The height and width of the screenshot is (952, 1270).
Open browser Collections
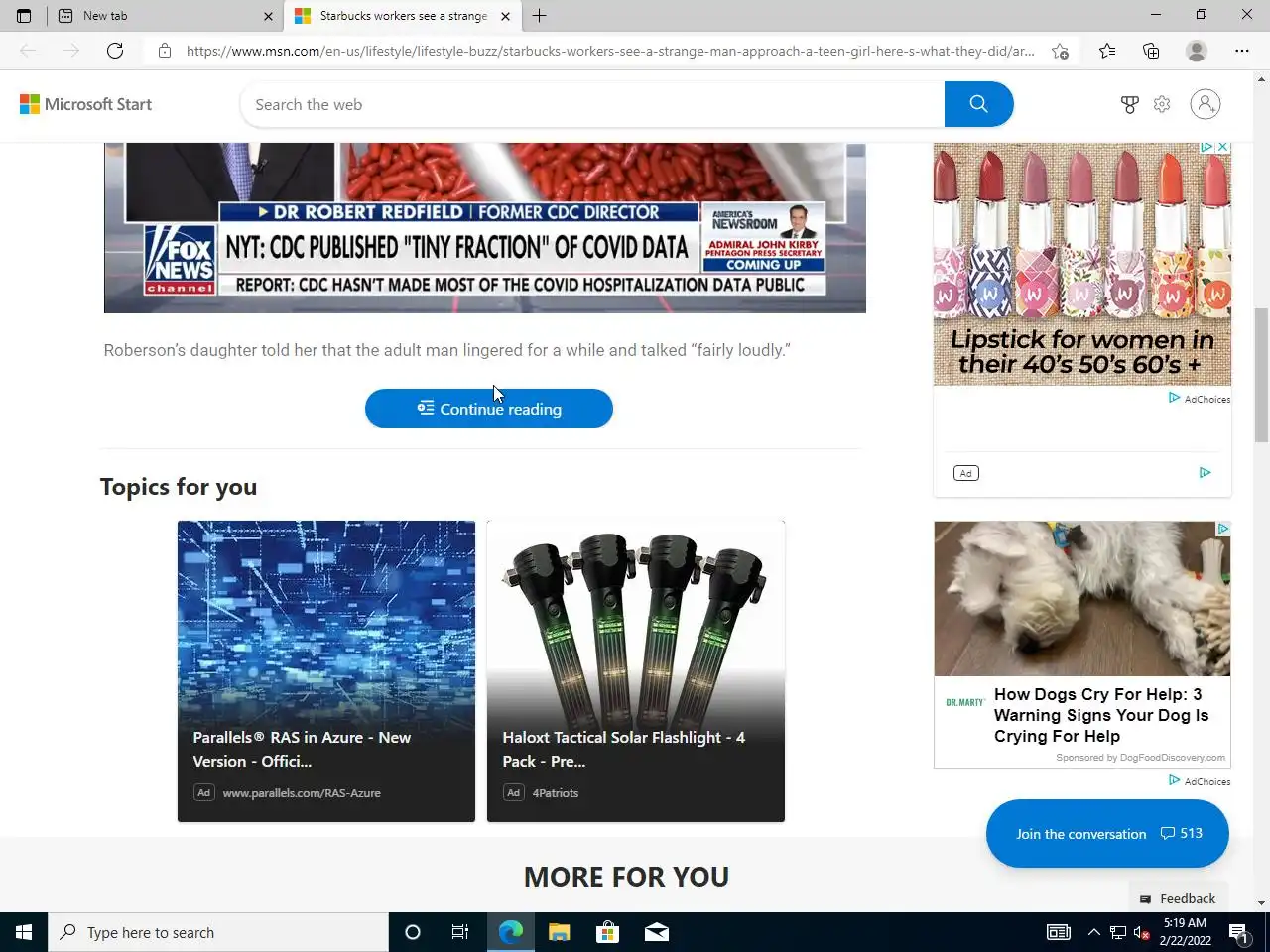1151,51
